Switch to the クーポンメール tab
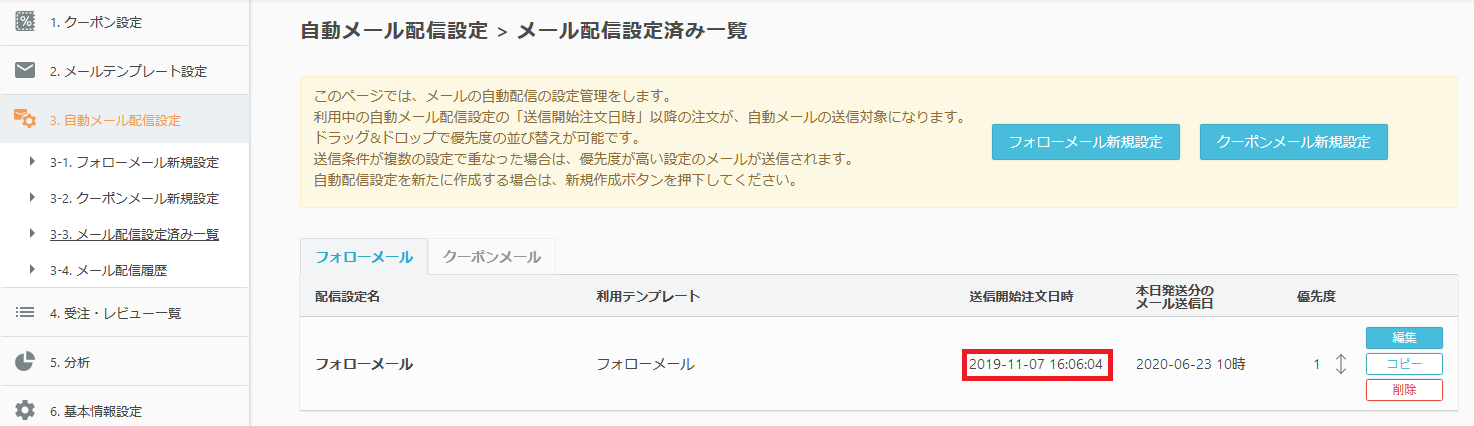This screenshot has height=426, width=1474. tap(492, 257)
